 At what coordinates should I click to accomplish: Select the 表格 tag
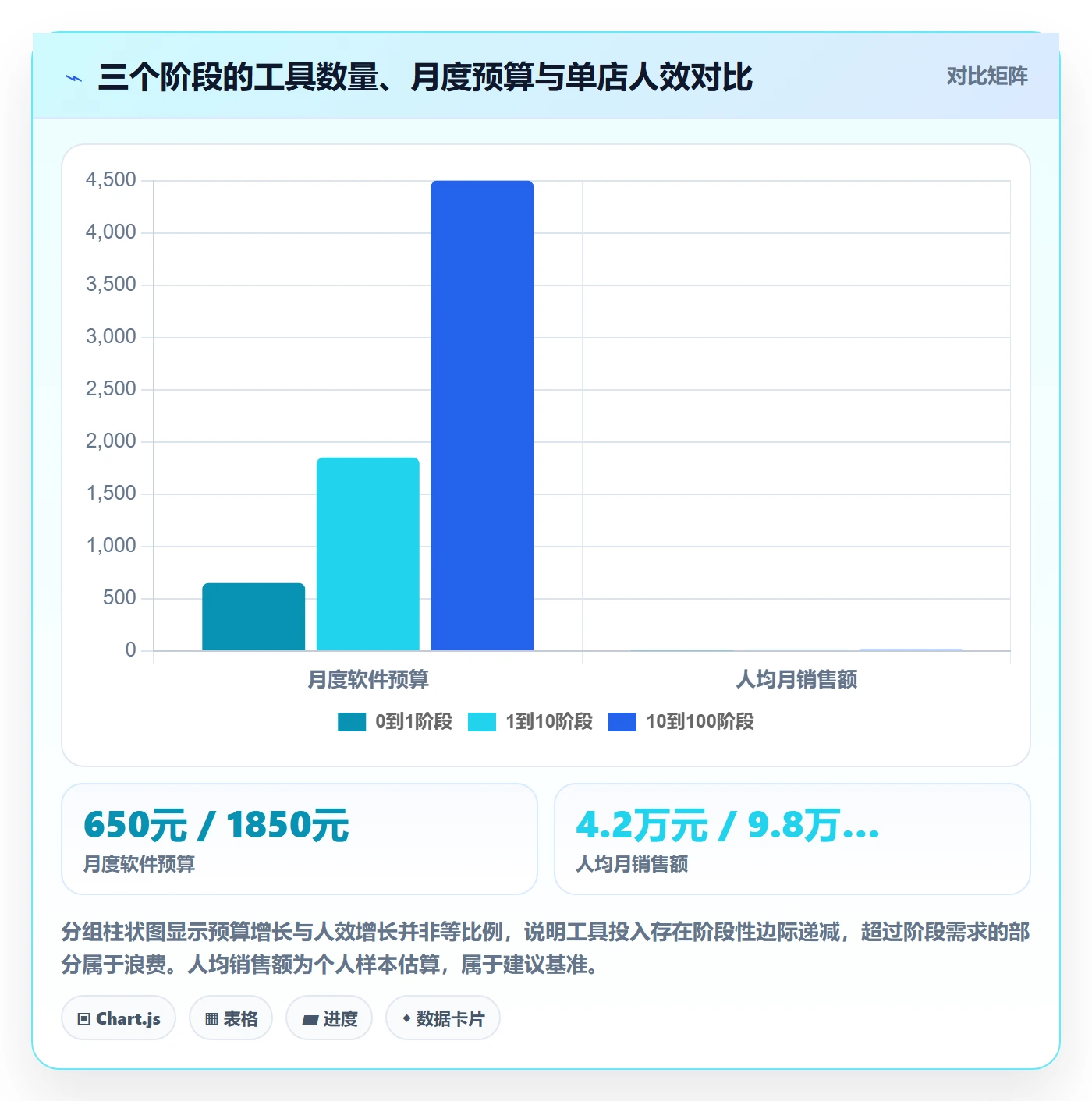[x=231, y=1018]
